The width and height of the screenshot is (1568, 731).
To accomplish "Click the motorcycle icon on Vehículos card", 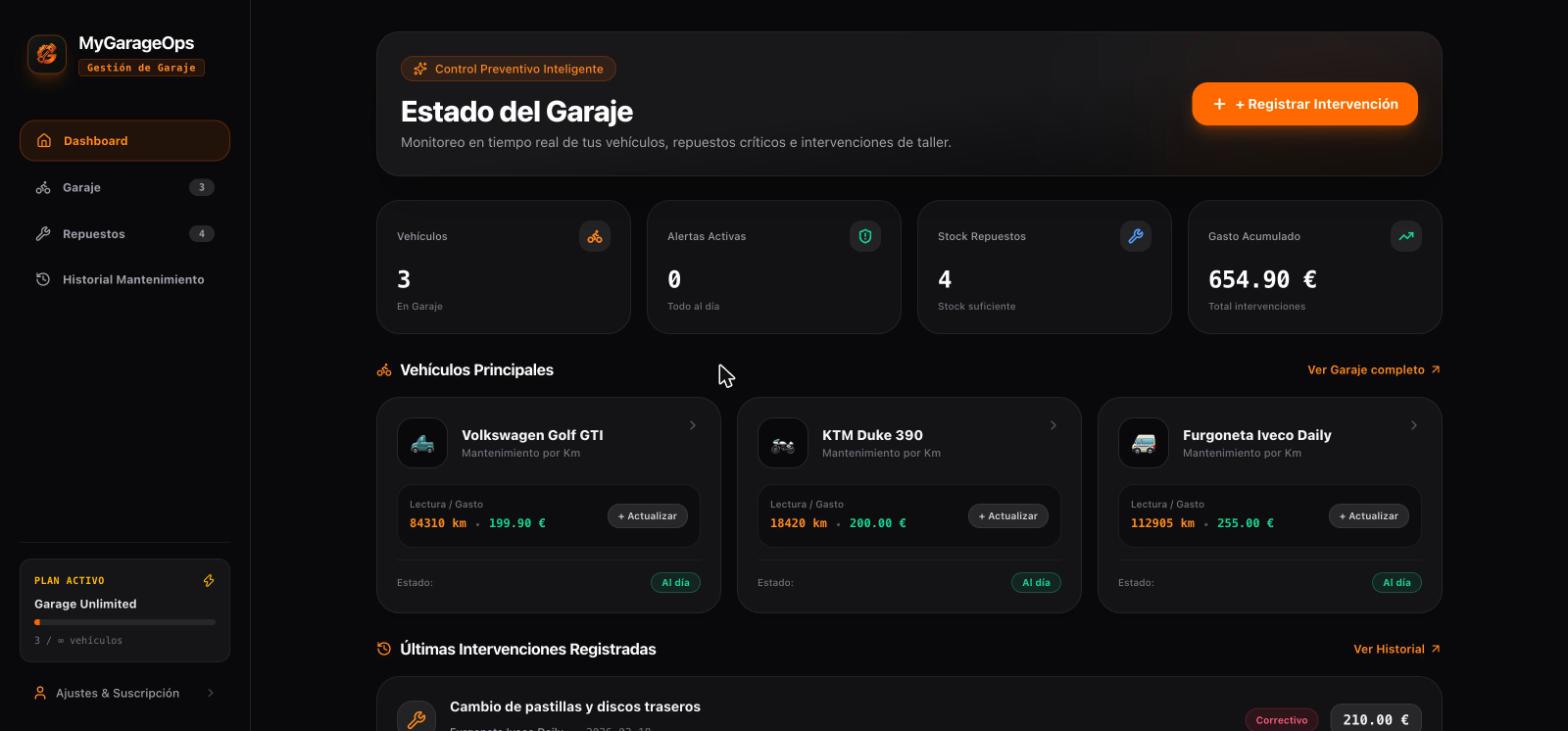I will click(x=595, y=236).
